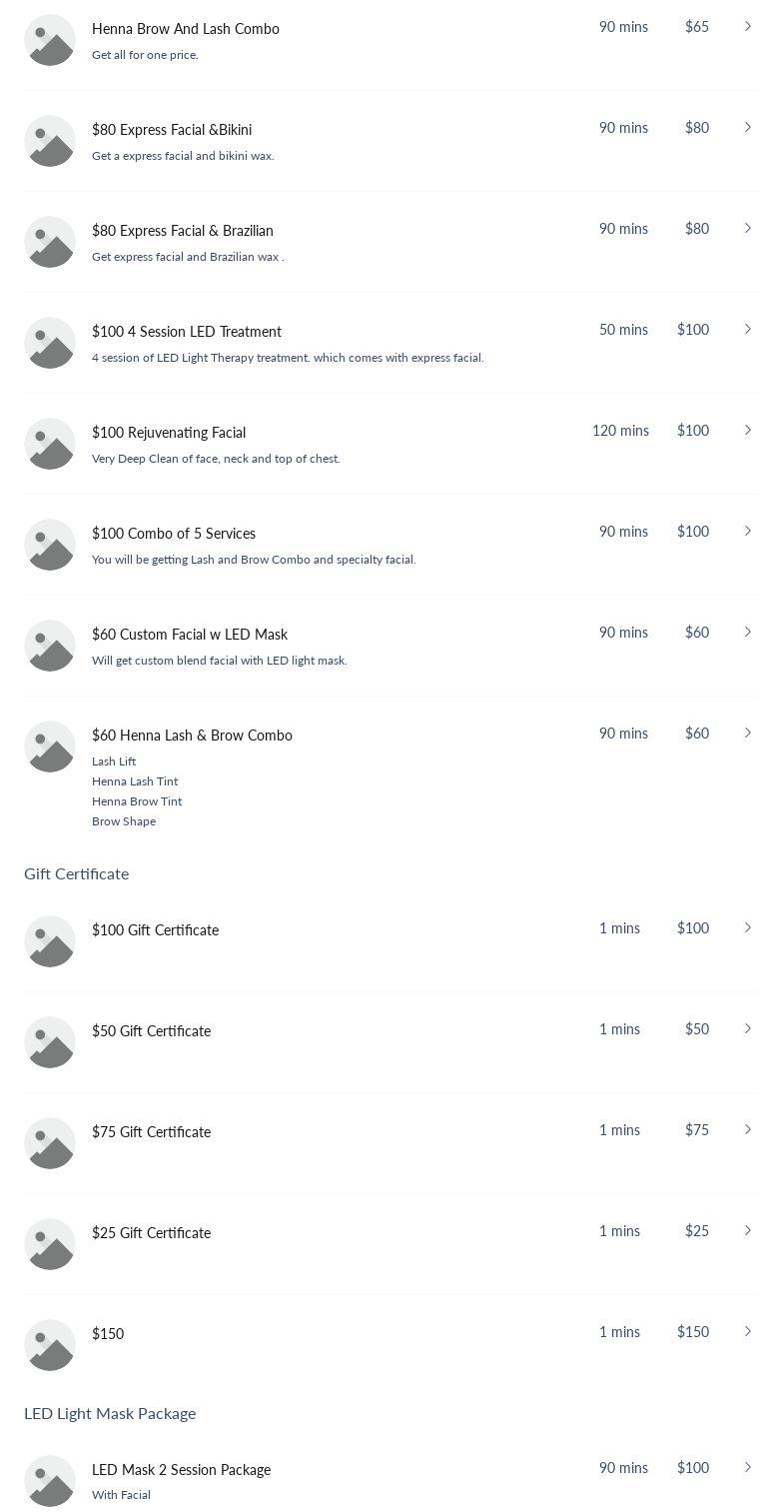Click the $100 Combo of 5 Services title
This screenshot has width=784, height=1512.
[174, 534]
